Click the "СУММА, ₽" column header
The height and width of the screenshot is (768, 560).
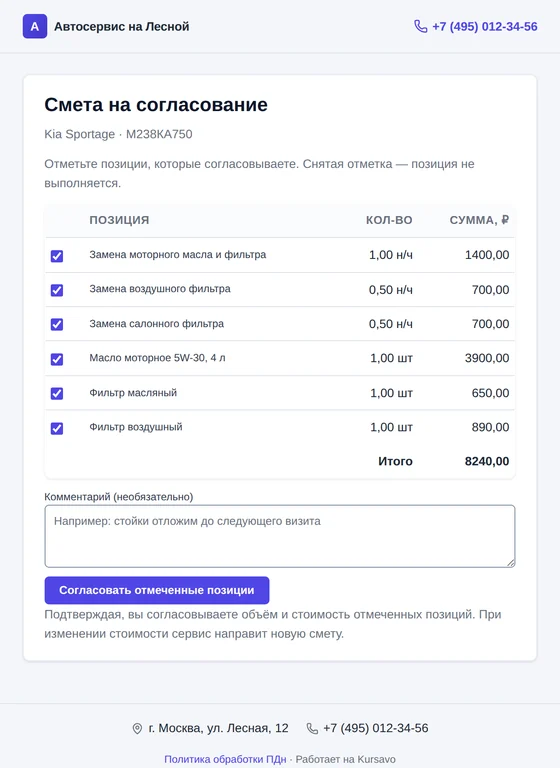[479, 220]
